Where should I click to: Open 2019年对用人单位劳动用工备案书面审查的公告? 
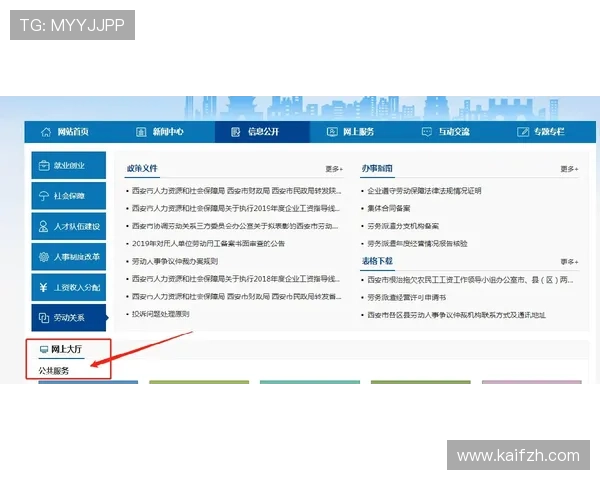[208, 243]
